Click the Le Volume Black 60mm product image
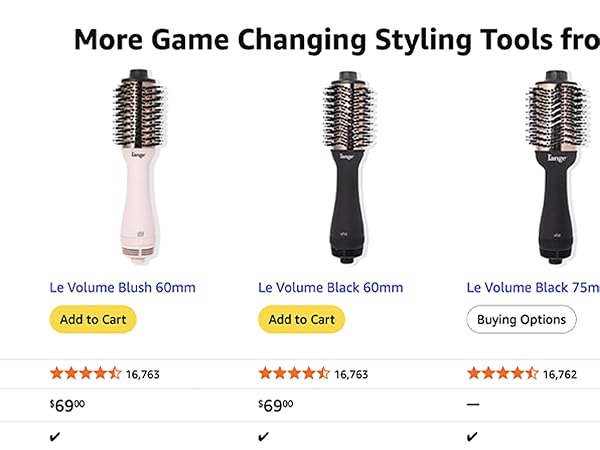600x450 pixels. click(x=347, y=165)
